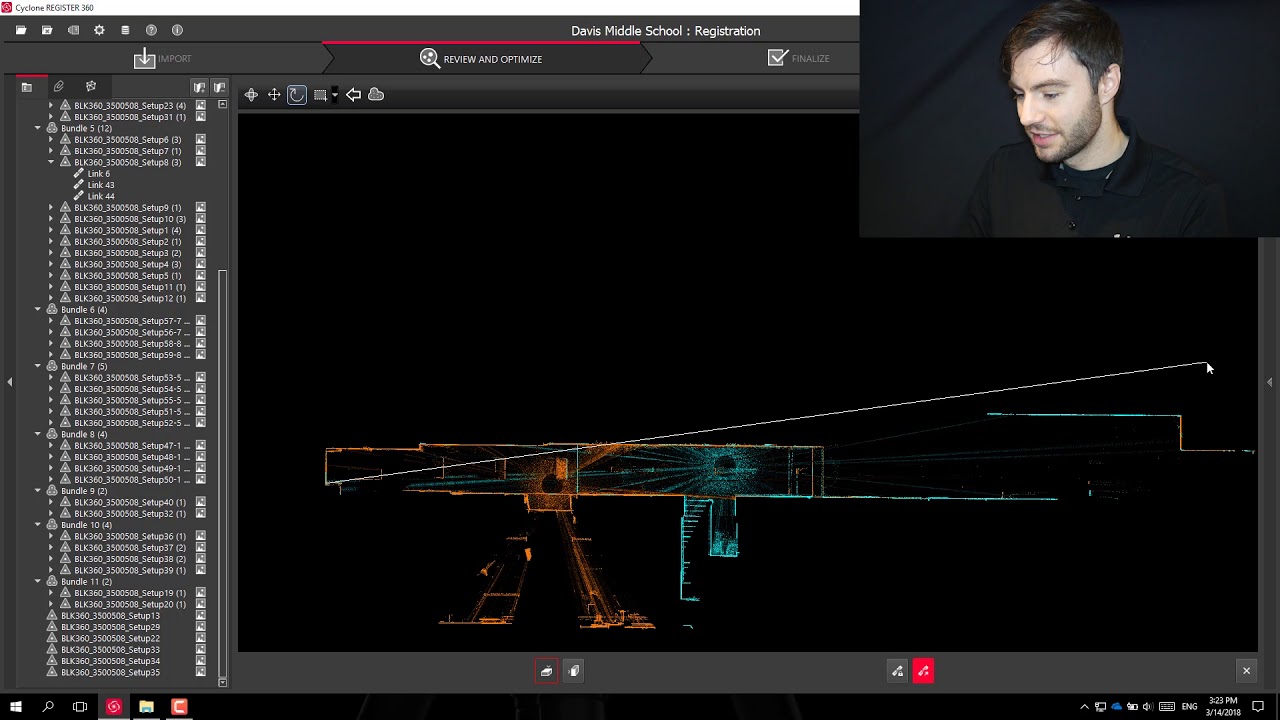This screenshot has height=720, width=1280.
Task: Click the top-down view icon below viewer
Action: coord(546,671)
